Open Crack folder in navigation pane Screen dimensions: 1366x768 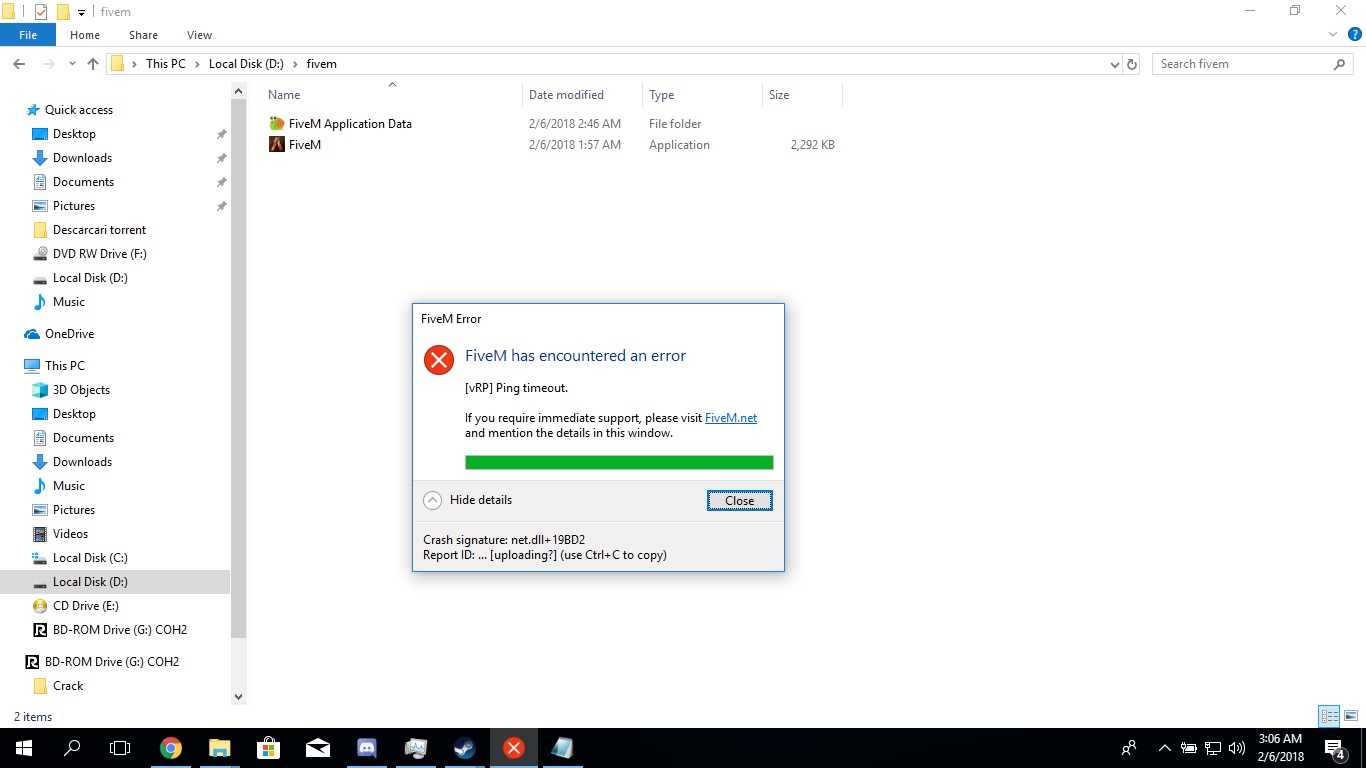pyautogui.click(x=68, y=686)
